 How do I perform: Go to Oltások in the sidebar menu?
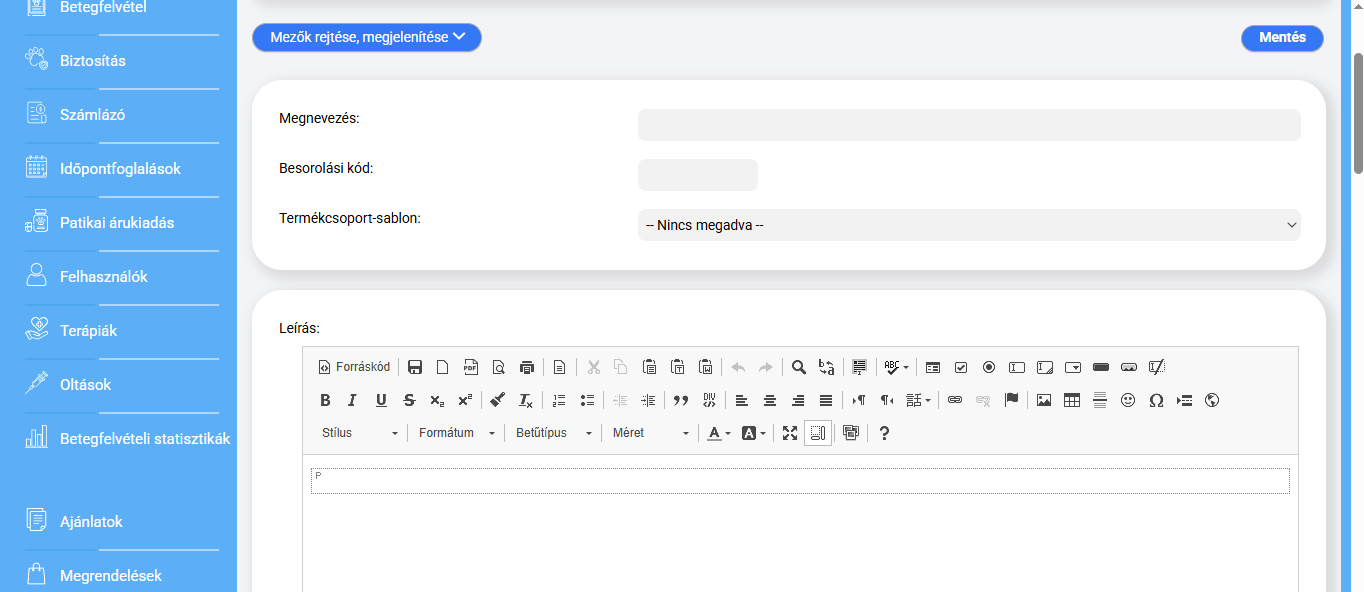[85, 385]
